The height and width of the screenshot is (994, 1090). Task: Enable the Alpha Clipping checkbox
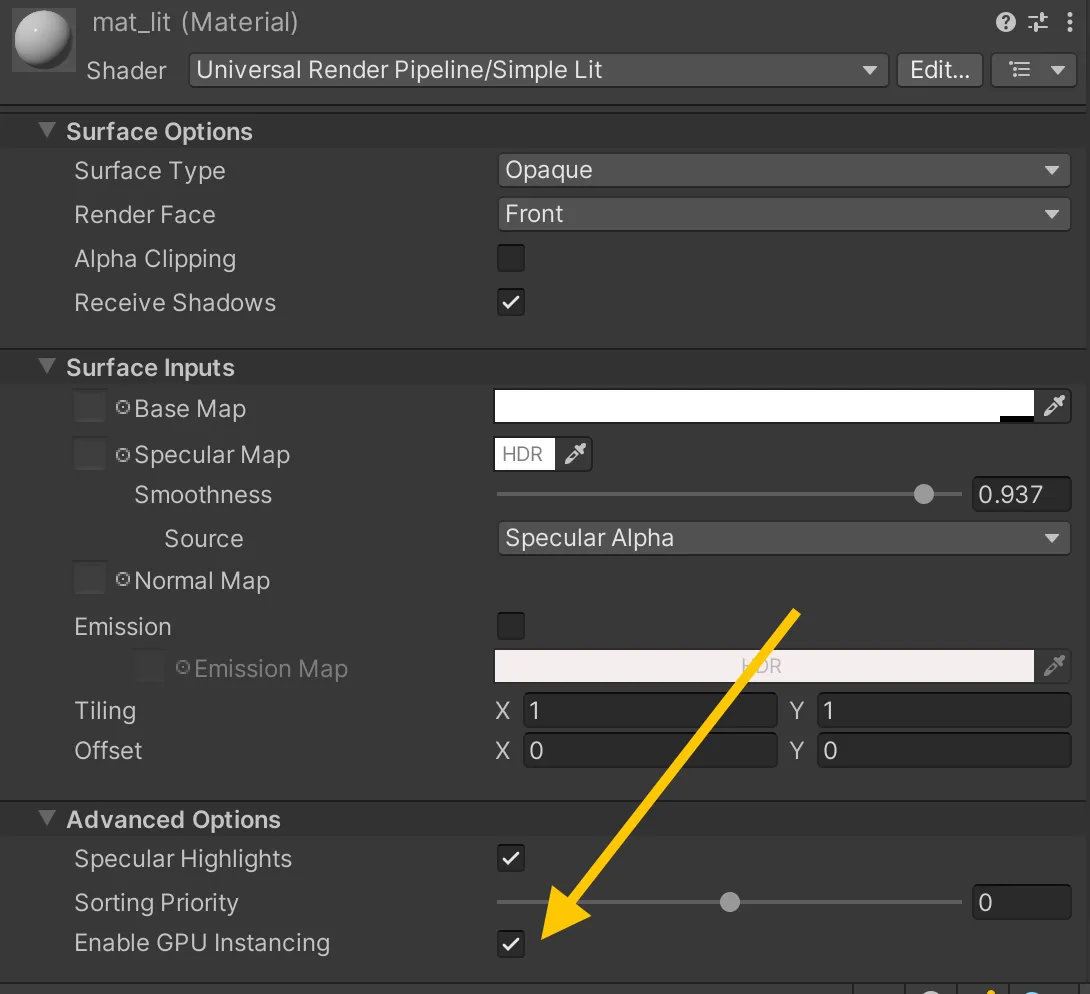511,258
